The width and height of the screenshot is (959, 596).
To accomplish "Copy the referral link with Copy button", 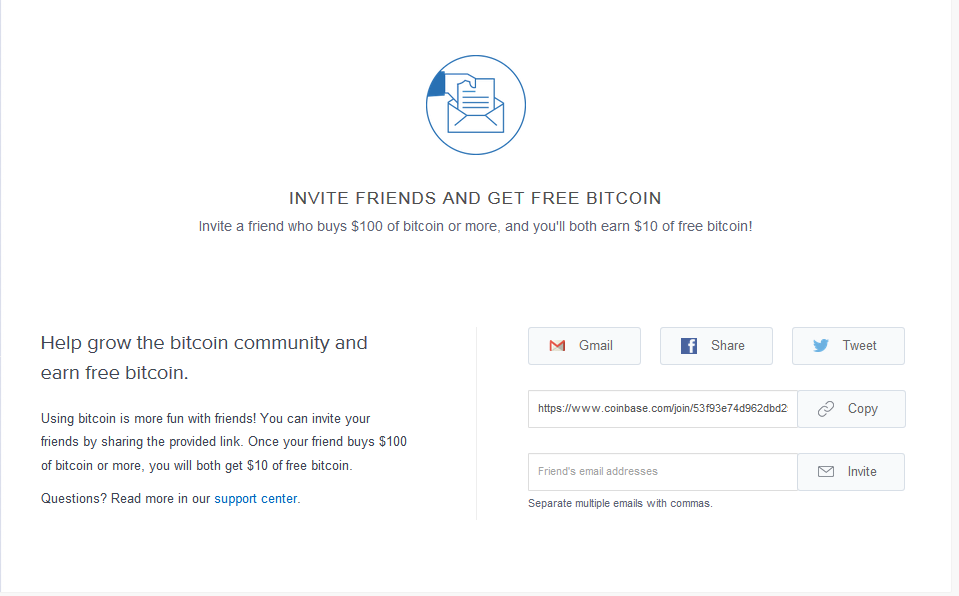I will [851, 409].
